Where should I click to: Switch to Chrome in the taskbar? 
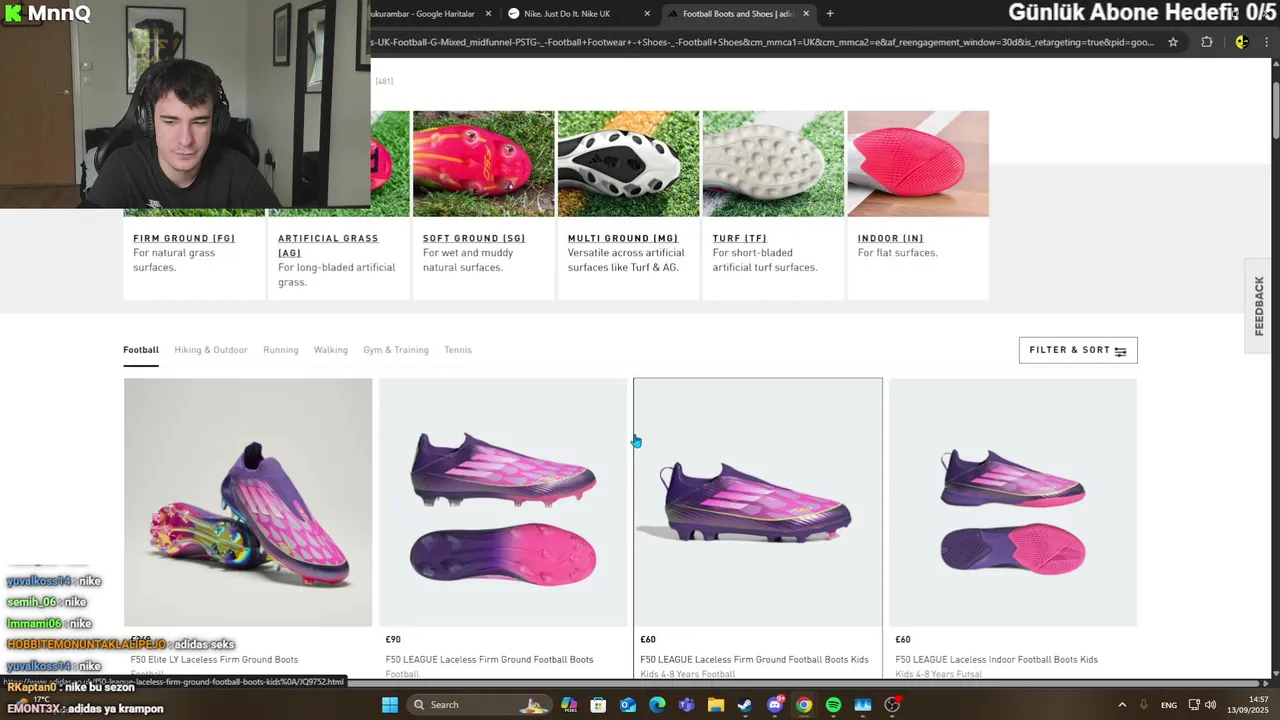804,705
